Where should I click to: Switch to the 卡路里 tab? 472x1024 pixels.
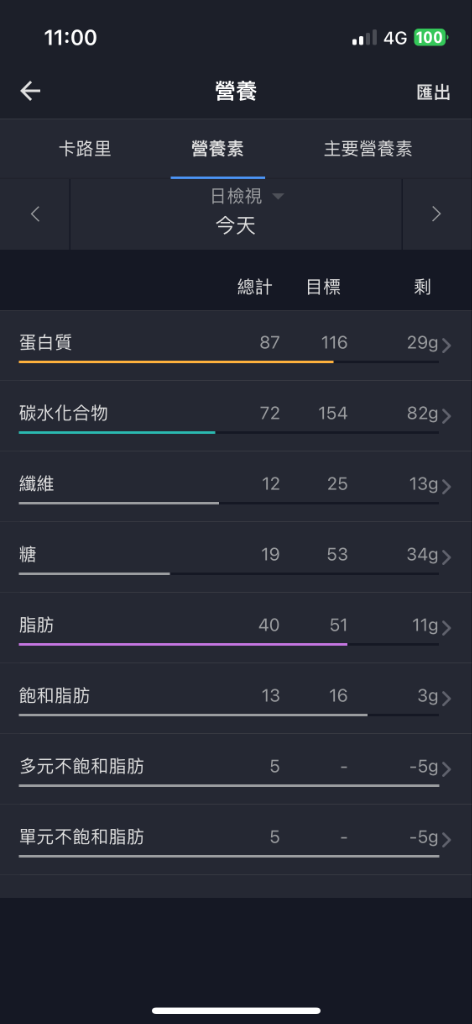point(85,148)
